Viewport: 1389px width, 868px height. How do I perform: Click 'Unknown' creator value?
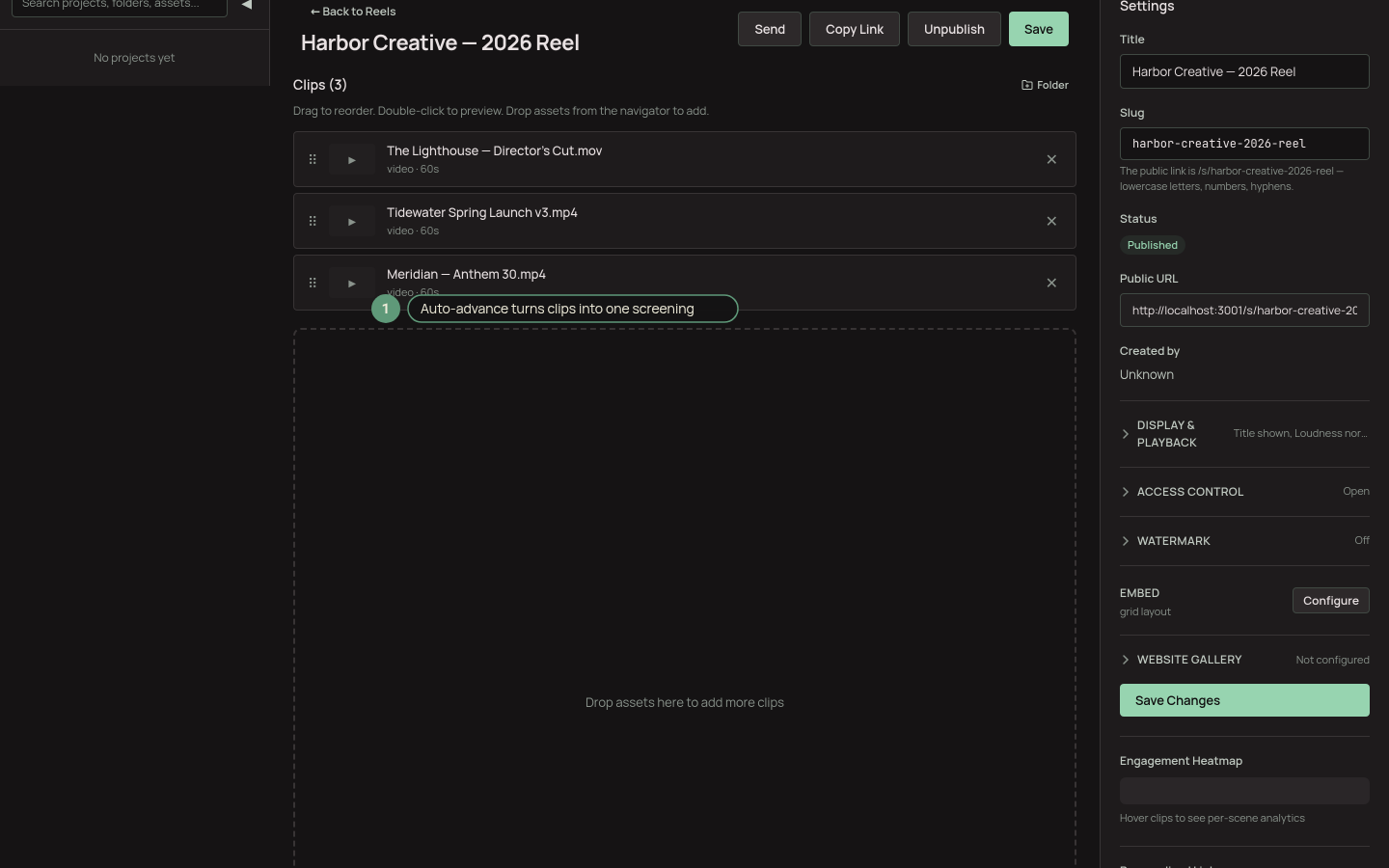click(1147, 374)
